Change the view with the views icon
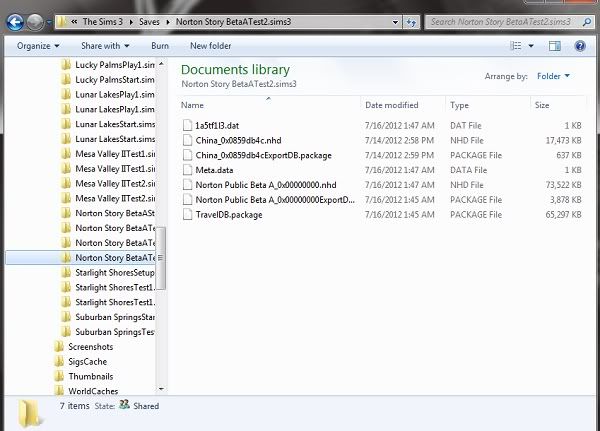 pyautogui.click(x=516, y=46)
